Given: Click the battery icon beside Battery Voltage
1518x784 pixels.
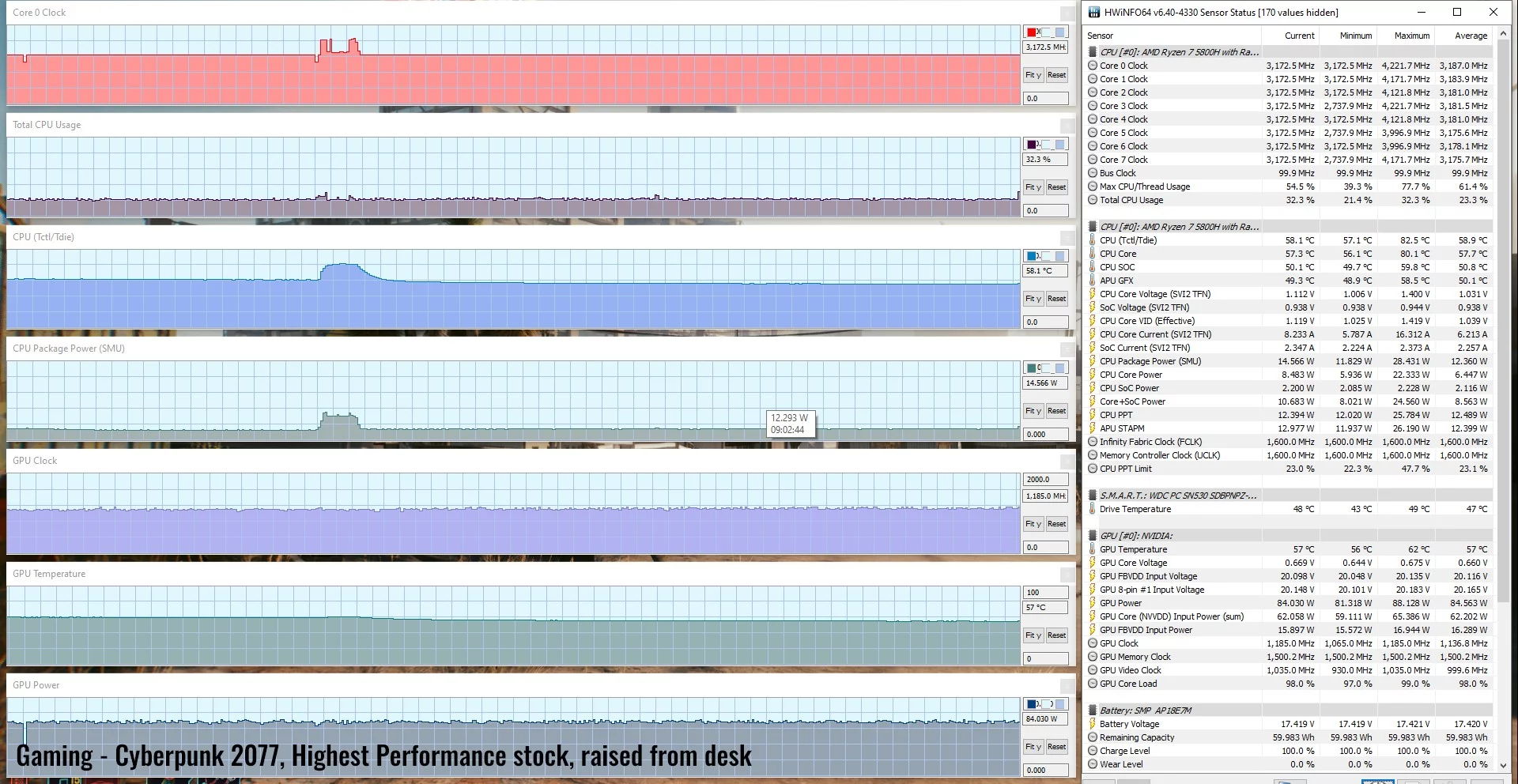Looking at the screenshot, I should tap(1093, 723).
